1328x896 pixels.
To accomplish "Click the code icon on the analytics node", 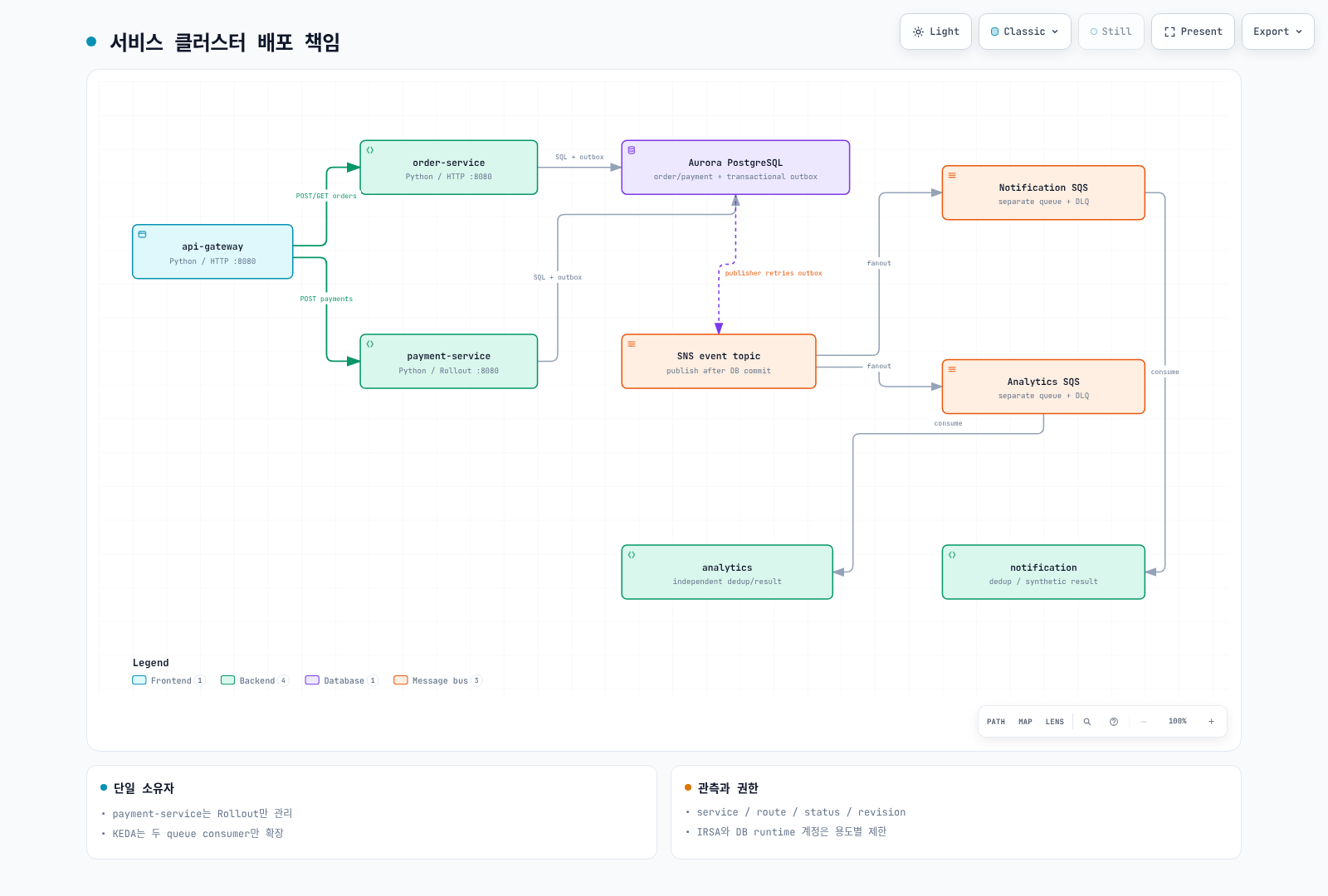I will point(632,554).
